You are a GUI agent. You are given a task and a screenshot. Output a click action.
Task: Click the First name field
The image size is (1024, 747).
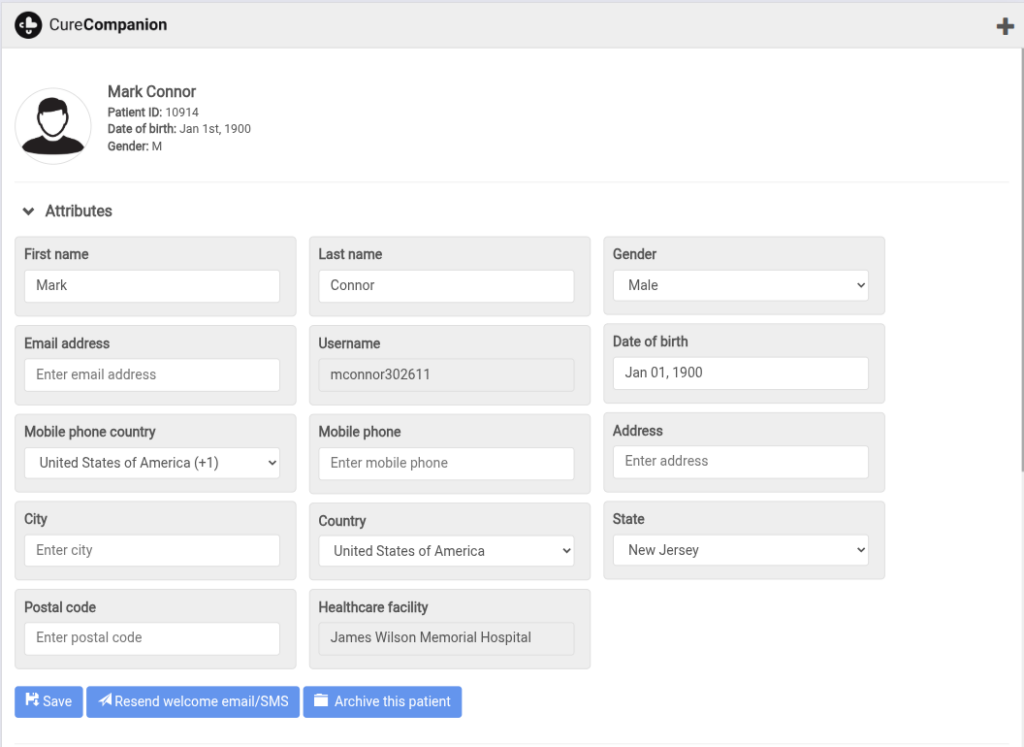pyautogui.click(x=152, y=286)
